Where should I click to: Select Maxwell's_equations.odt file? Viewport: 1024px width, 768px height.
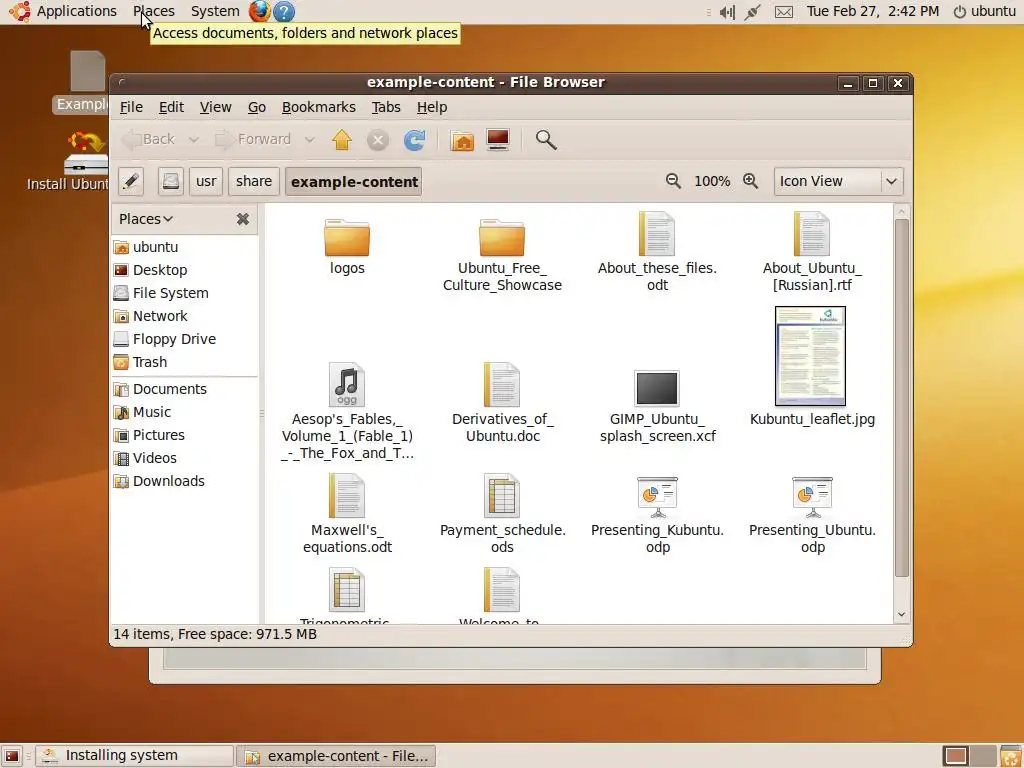click(347, 515)
